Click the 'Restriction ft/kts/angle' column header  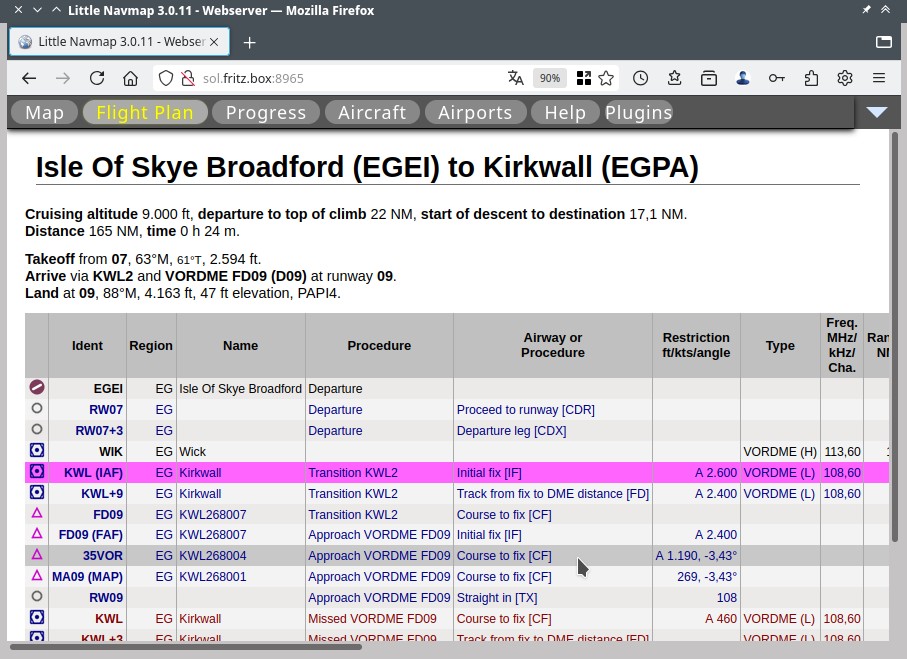click(x=696, y=345)
